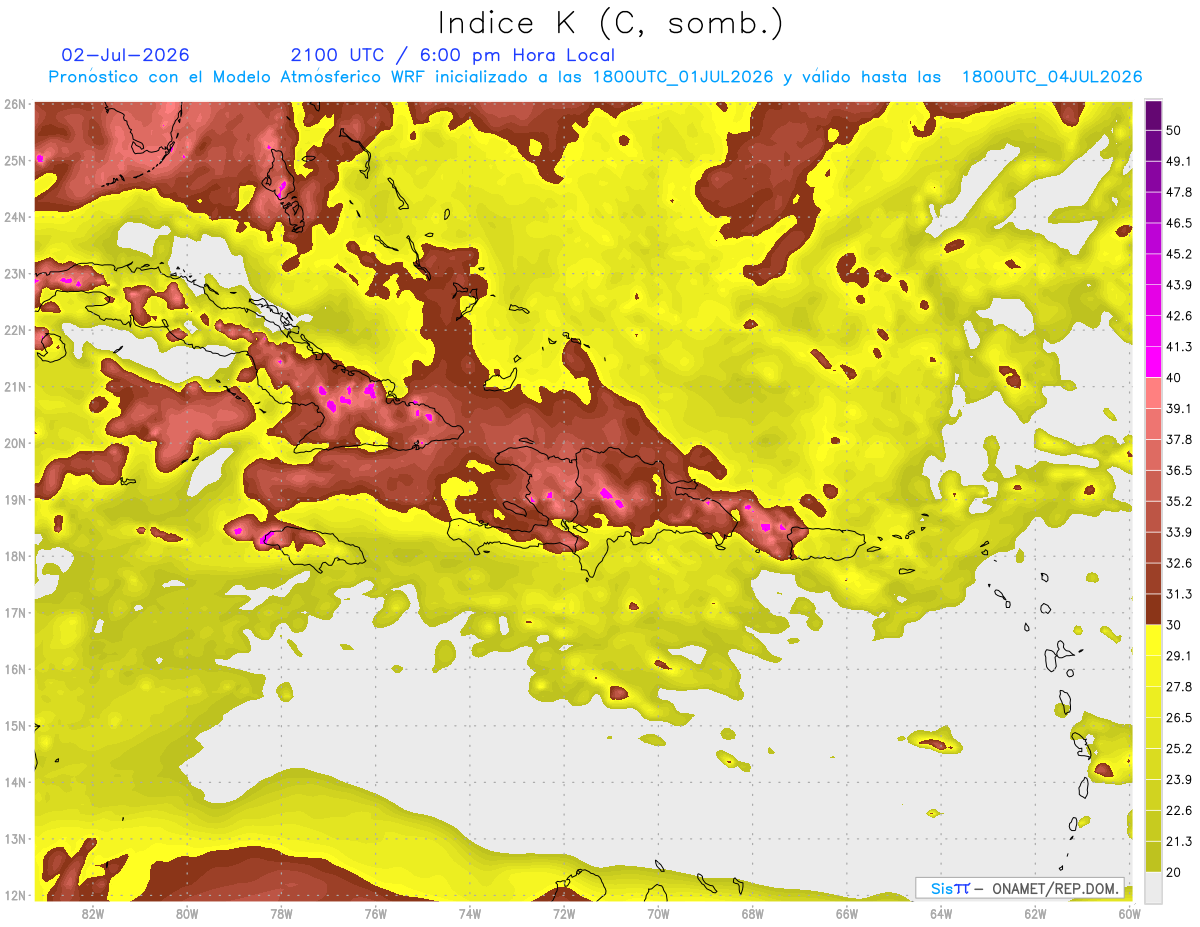The height and width of the screenshot is (927, 1200).
Task: Click the 62W longitude label
Action: click(x=1034, y=914)
